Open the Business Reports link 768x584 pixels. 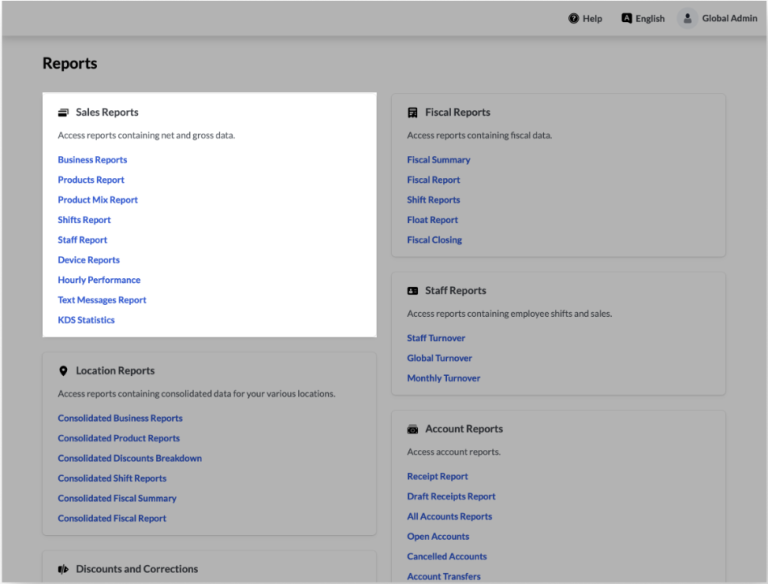pyautogui.click(x=92, y=160)
